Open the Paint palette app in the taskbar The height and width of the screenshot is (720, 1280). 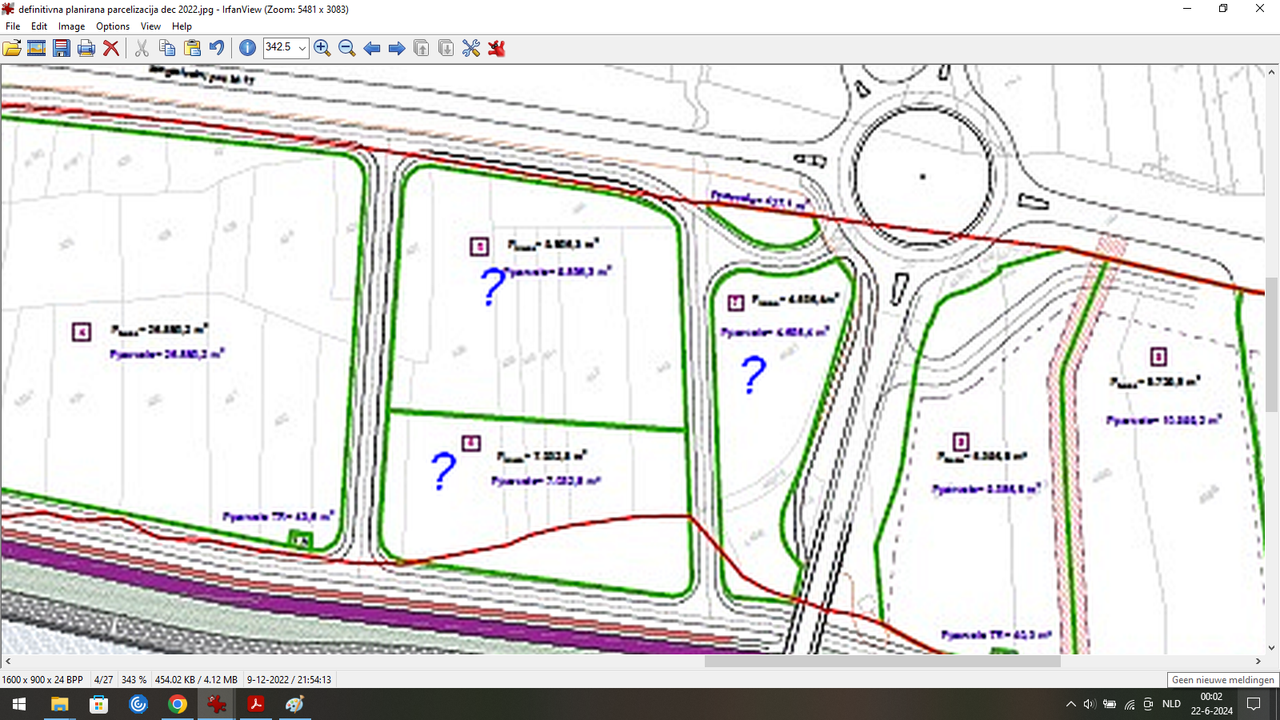(x=295, y=704)
